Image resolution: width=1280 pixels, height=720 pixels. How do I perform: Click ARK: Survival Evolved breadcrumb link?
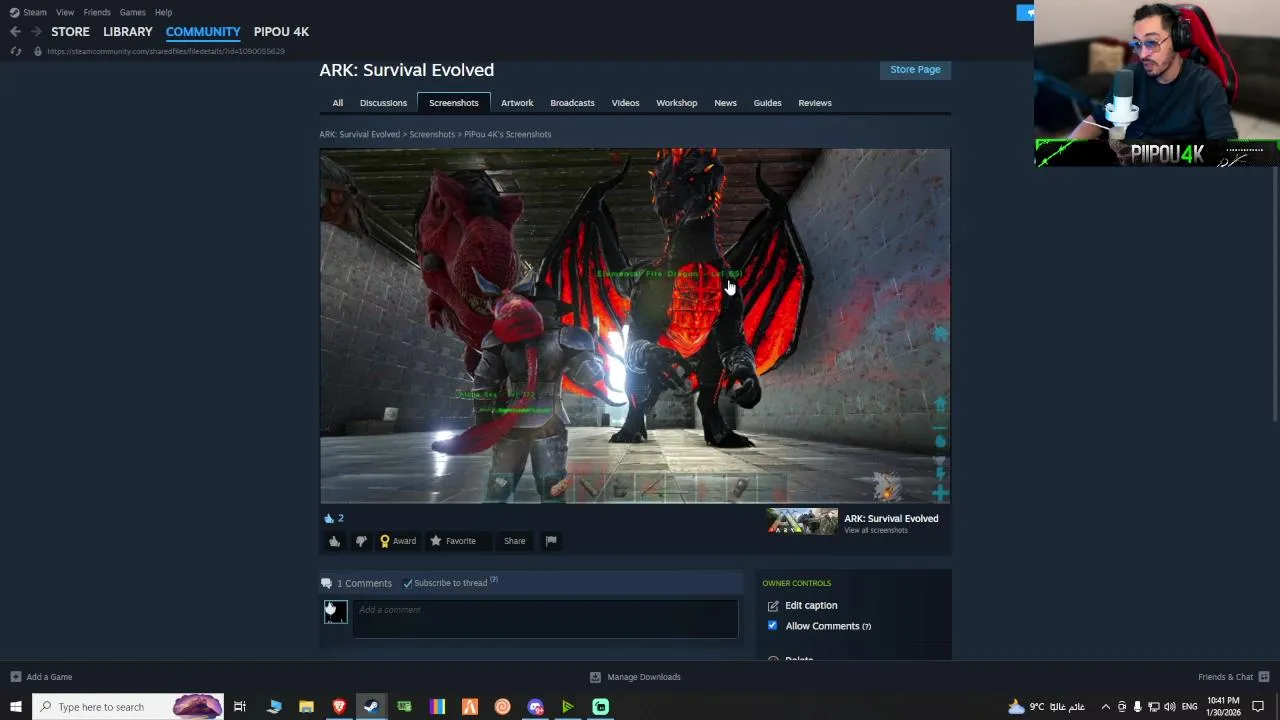point(360,134)
